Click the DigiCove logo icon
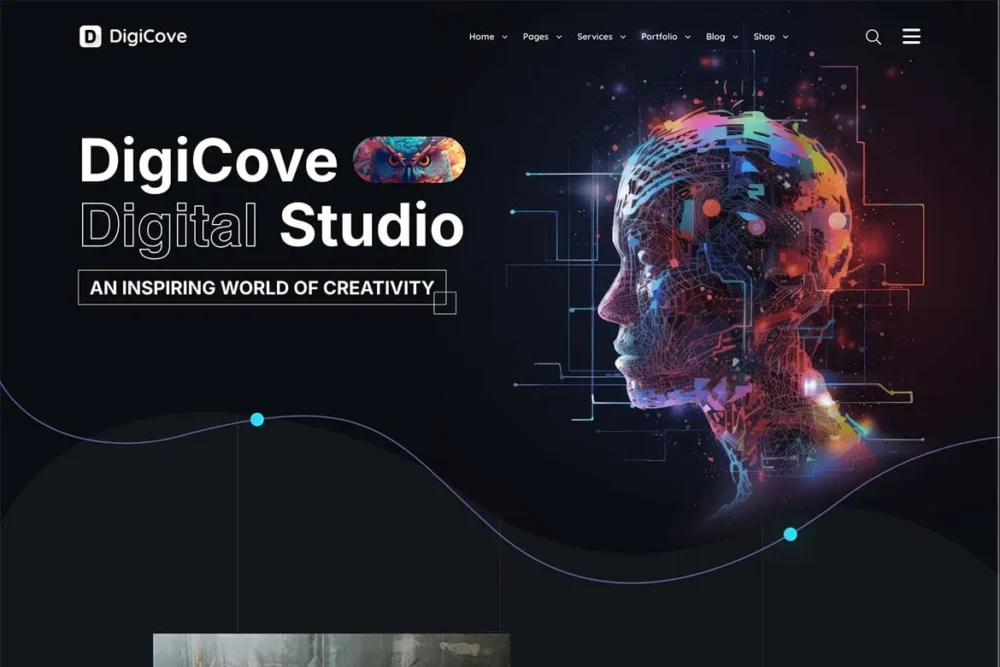Viewport: 1000px width, 667px height. (x=90, y=36)
